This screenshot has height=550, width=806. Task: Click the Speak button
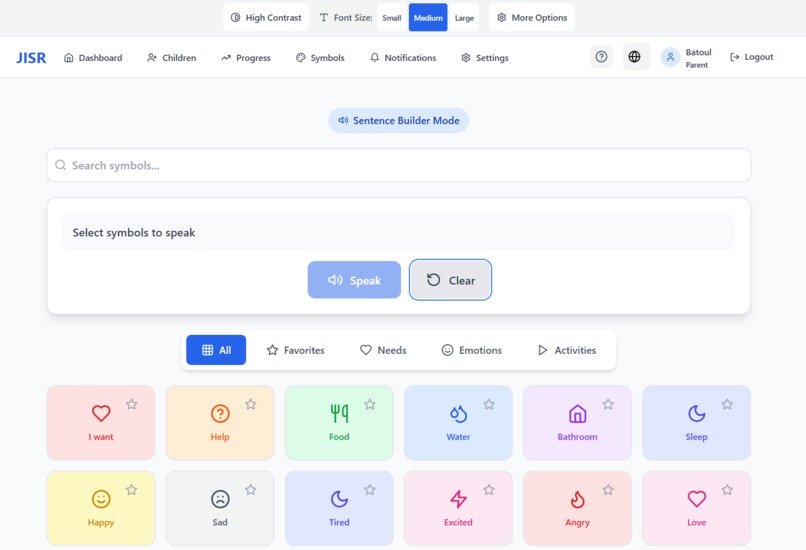pos(354,280)
